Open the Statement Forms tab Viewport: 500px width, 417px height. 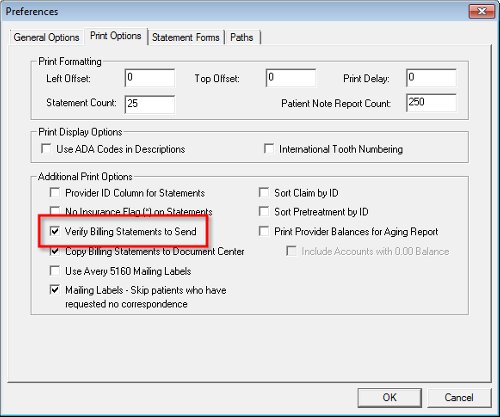[186, 37]
